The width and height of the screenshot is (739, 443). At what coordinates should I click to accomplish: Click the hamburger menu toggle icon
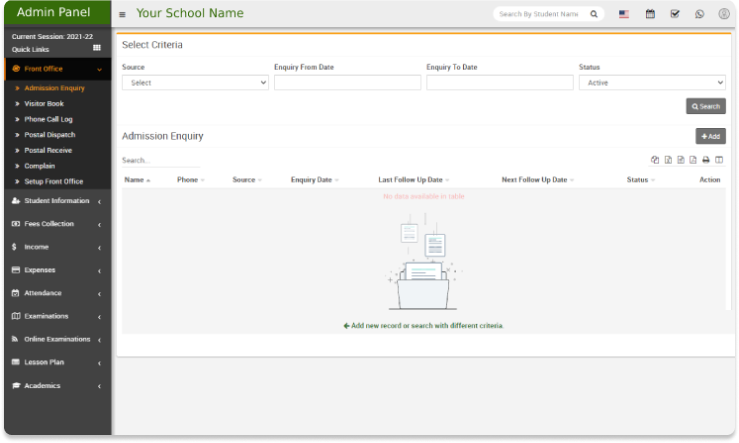click(122, 15)
